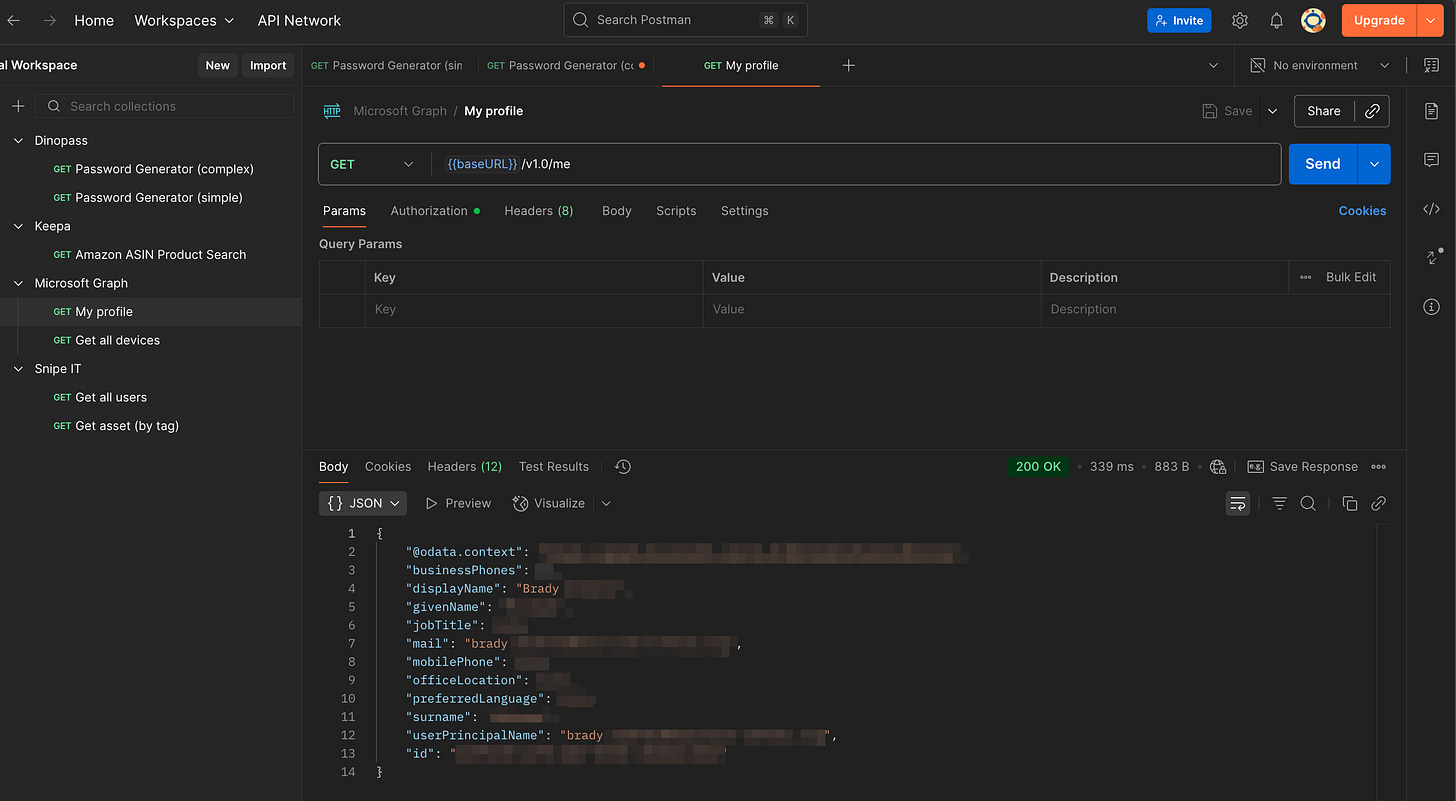Click the network globe icon in response bar
The height and width of the screenshot is (801, 1456).
click(x=1218, y=467)
